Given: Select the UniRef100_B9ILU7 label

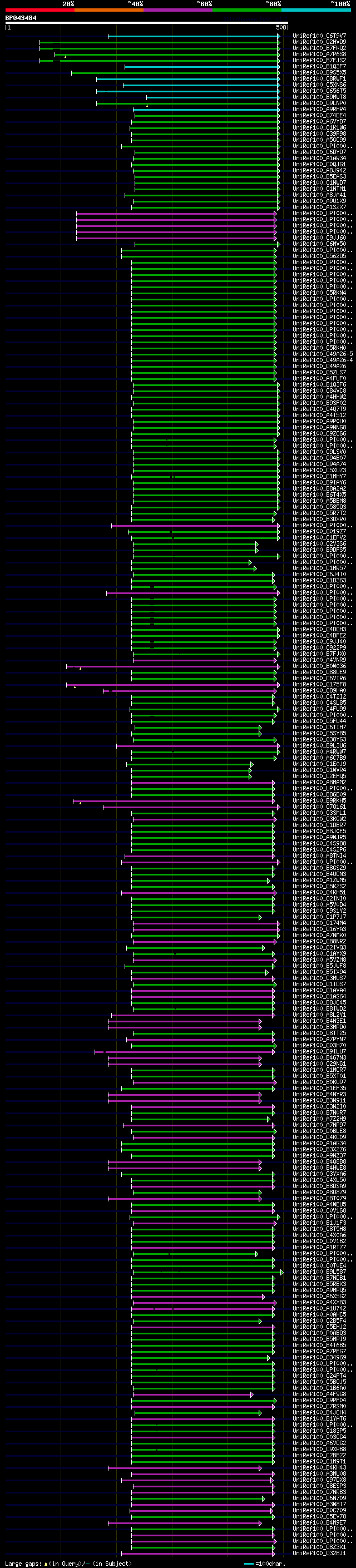Looking at the screenshot, I should pyautogui.click(x=319, y=1052).
